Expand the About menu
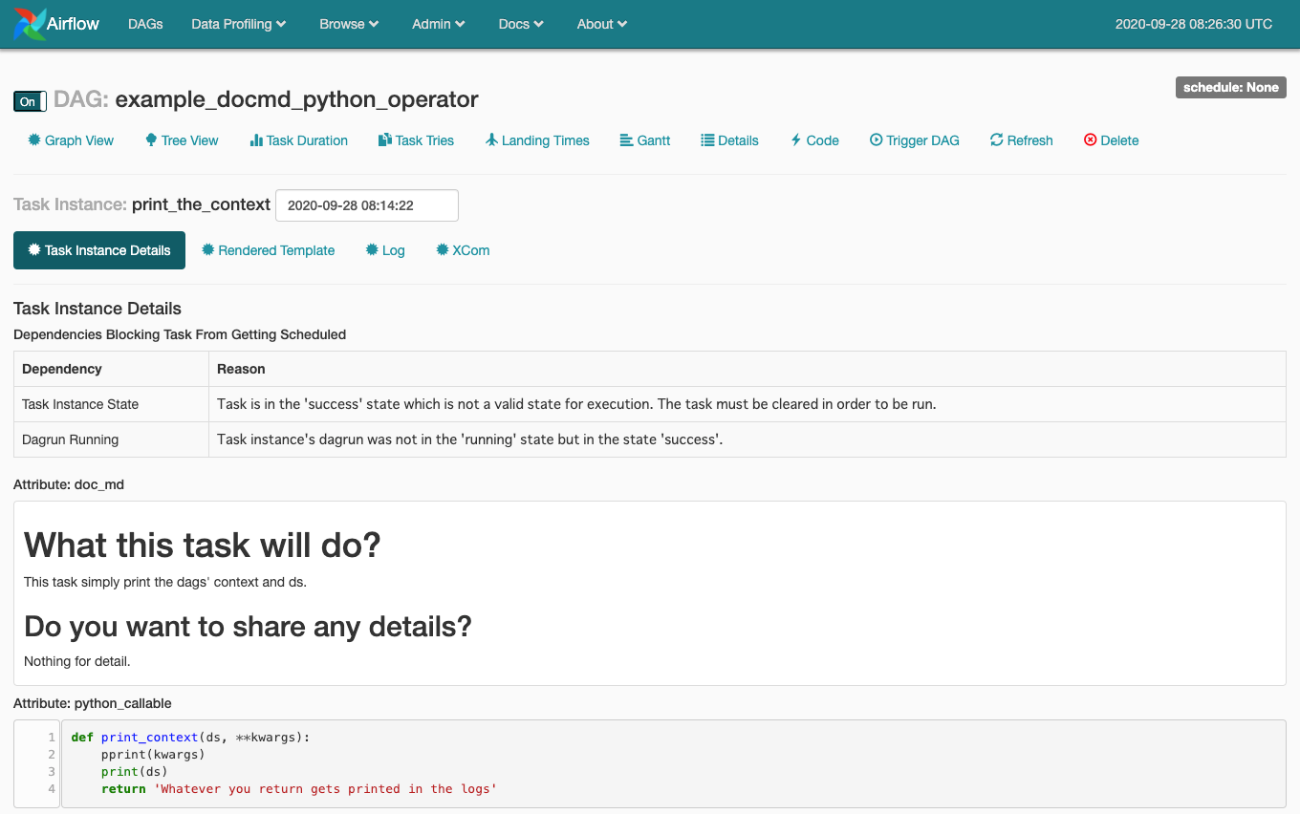 point(602,24)
